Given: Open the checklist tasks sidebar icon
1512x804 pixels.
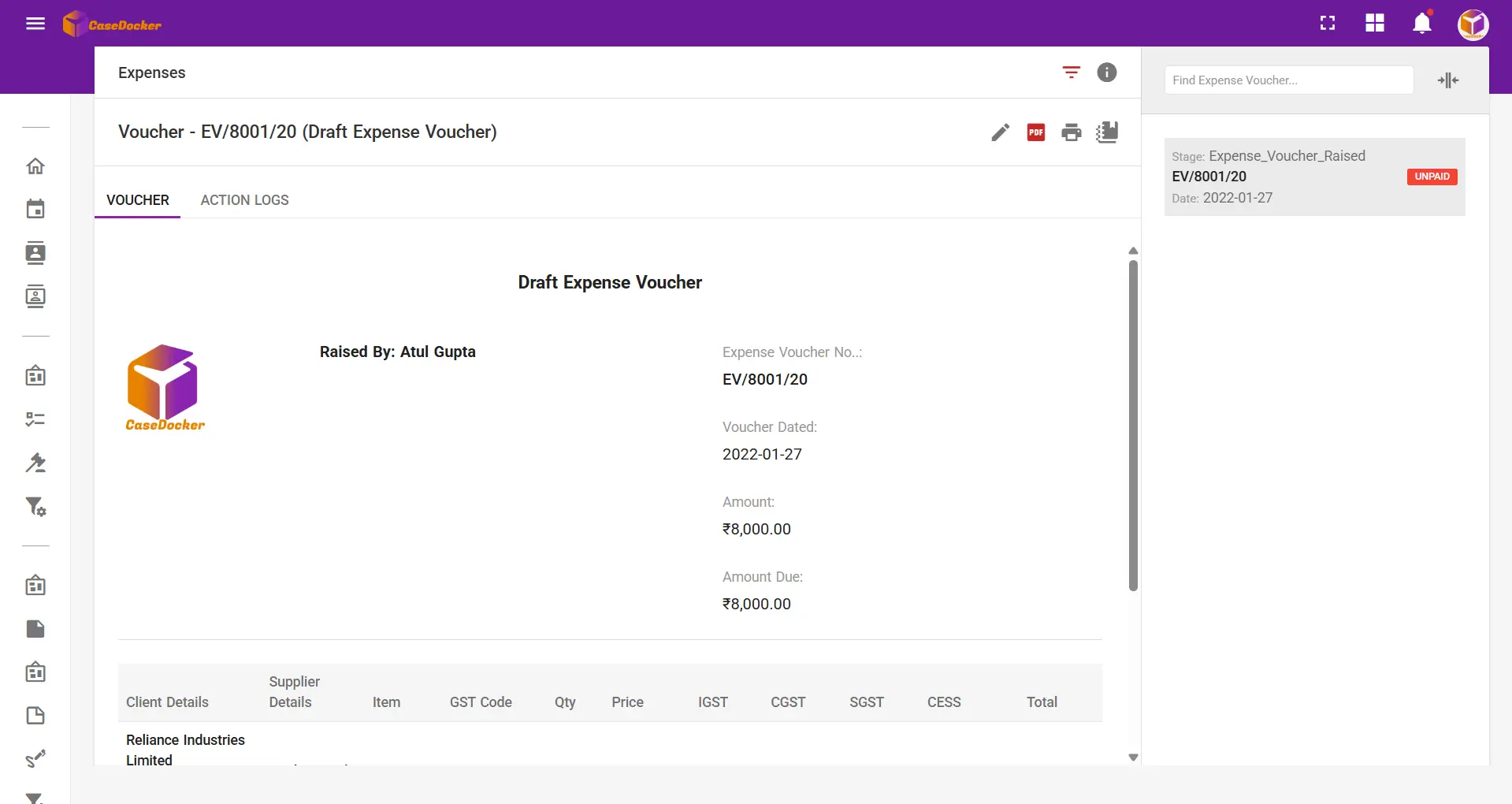Looking at the screenshot, I should tap(35, 419).
